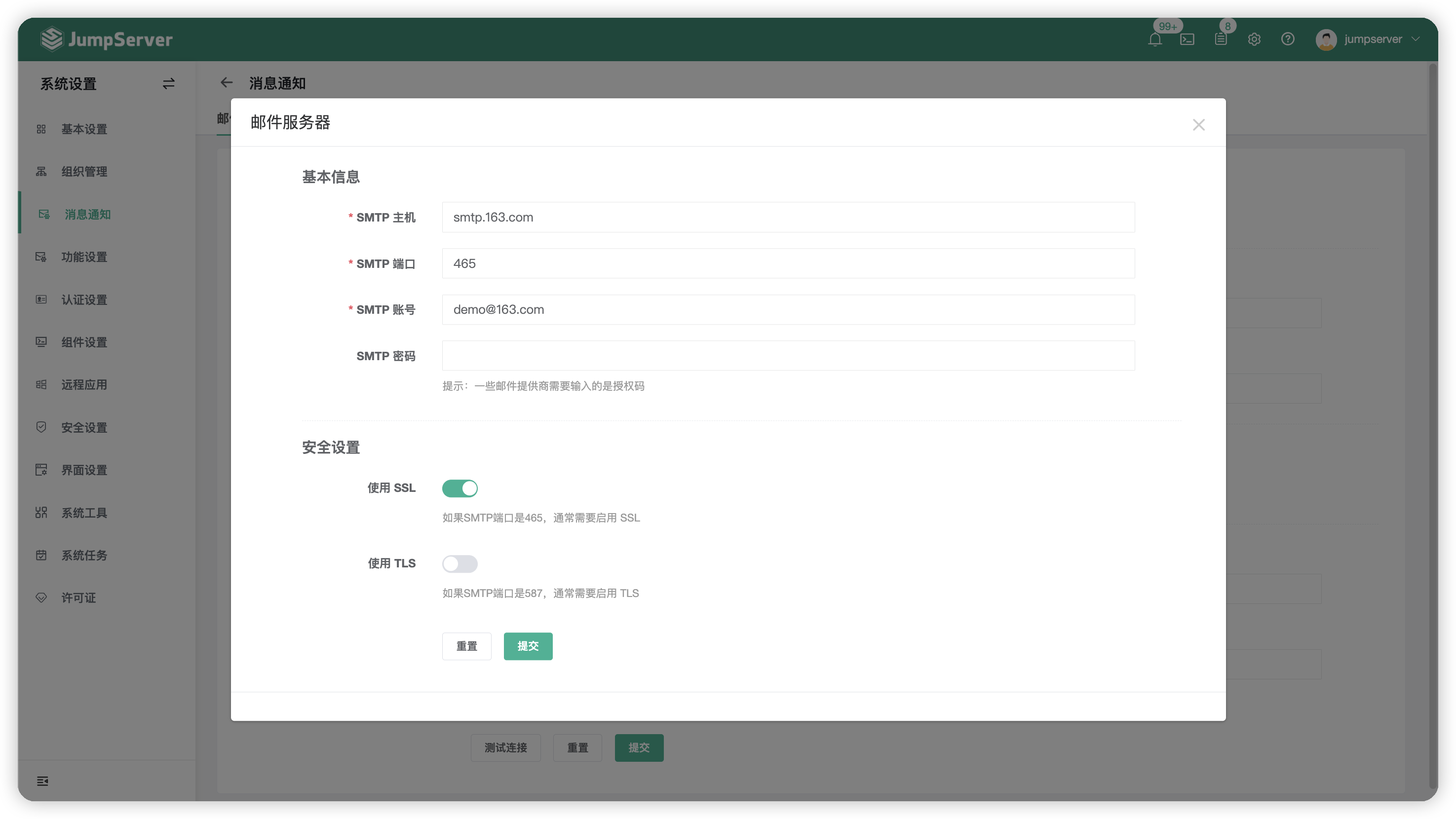The image size is (1456, 819).
Task: Enable the 使用 TLS toggle
Action: (x=460, y=564)
